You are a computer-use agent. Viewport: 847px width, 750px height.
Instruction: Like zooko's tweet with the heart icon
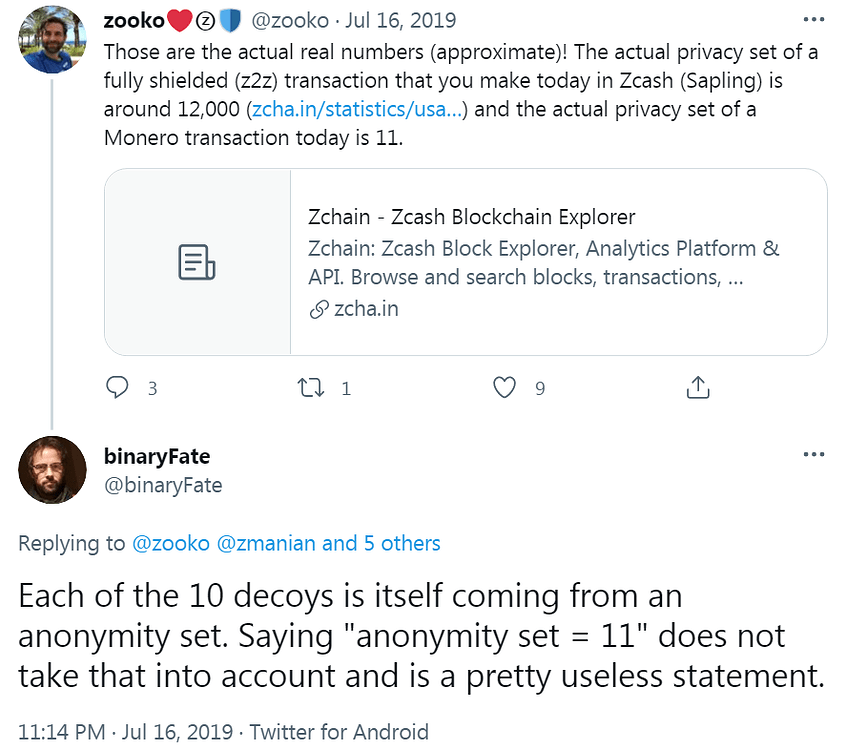click(x=506, y=388)
